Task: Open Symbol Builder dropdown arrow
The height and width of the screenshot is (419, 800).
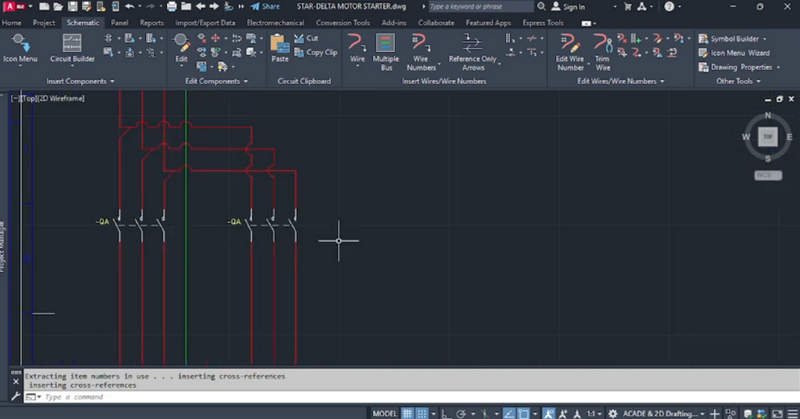Action: coord(764,39)
